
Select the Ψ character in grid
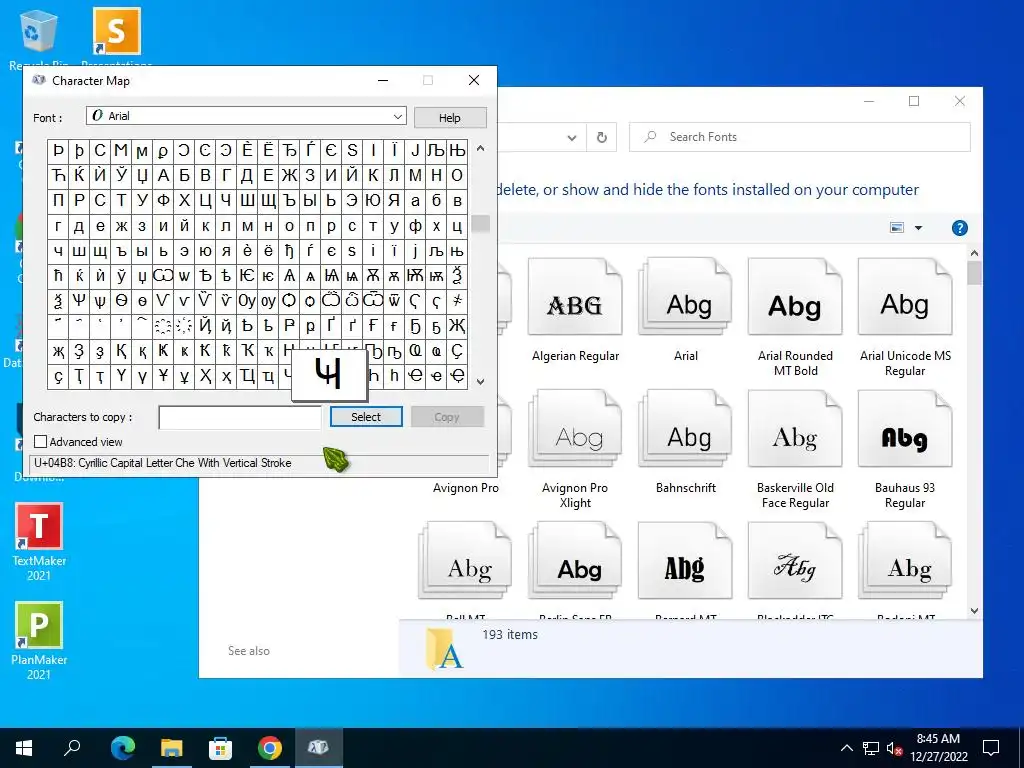click(79, 300)
